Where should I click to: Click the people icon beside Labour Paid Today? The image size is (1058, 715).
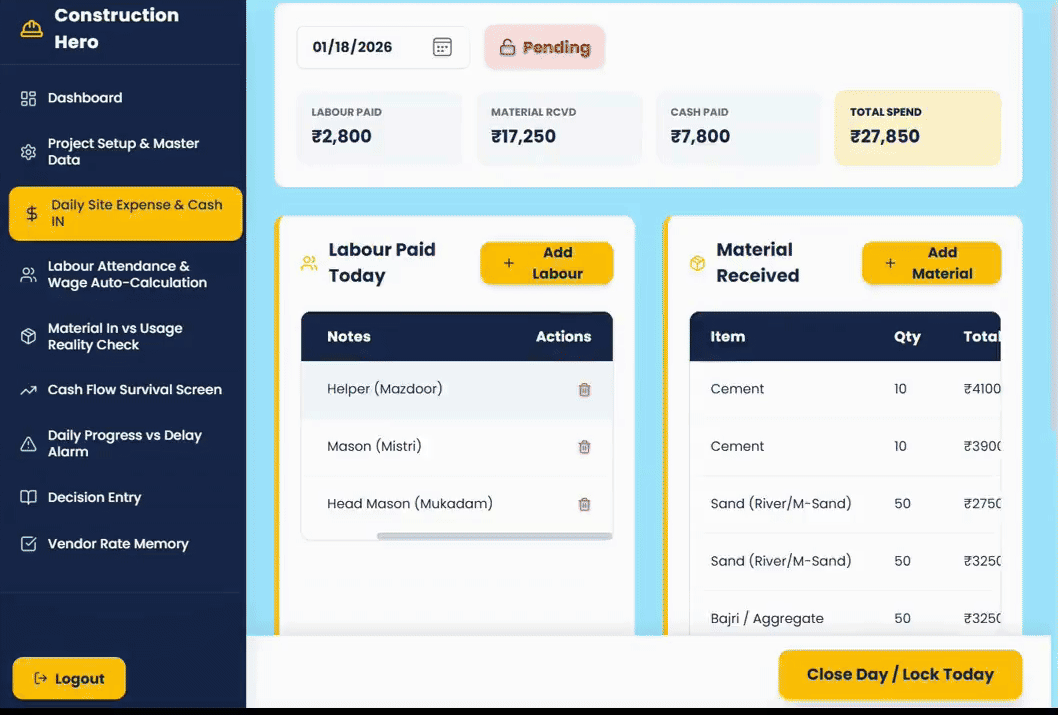[x=308, y=263]
